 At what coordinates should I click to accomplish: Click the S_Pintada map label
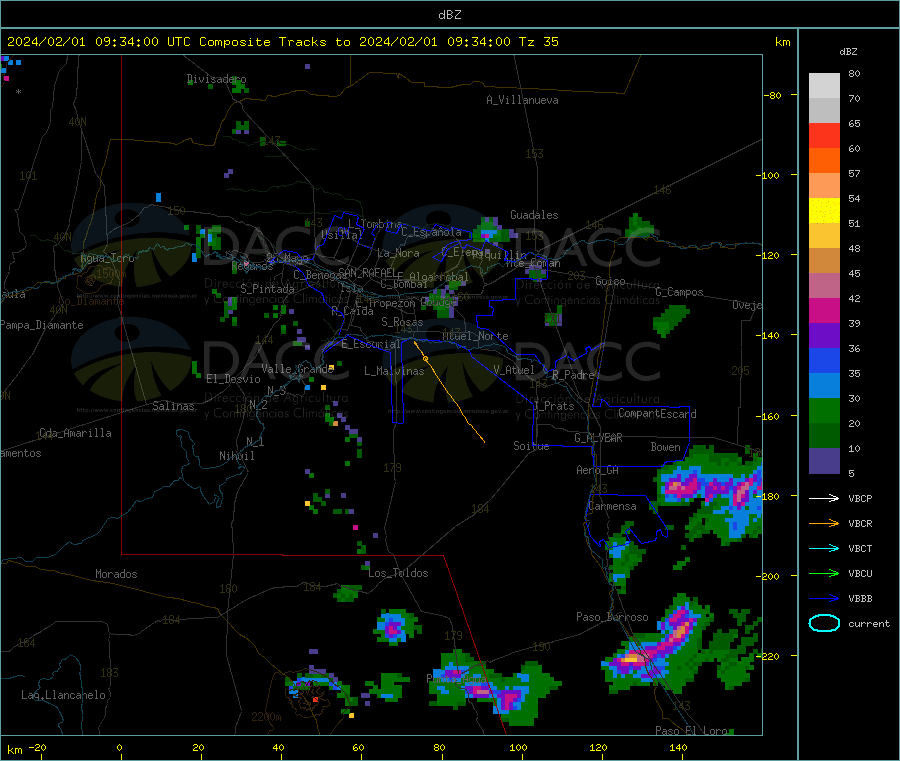click(267, 289)
